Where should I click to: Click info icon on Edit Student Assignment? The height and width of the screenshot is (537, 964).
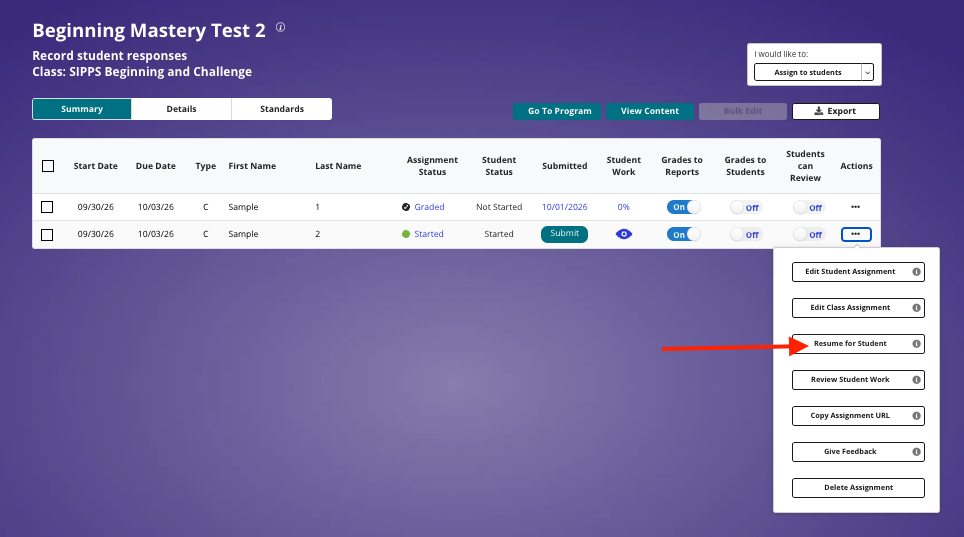[x=916, y=272]
